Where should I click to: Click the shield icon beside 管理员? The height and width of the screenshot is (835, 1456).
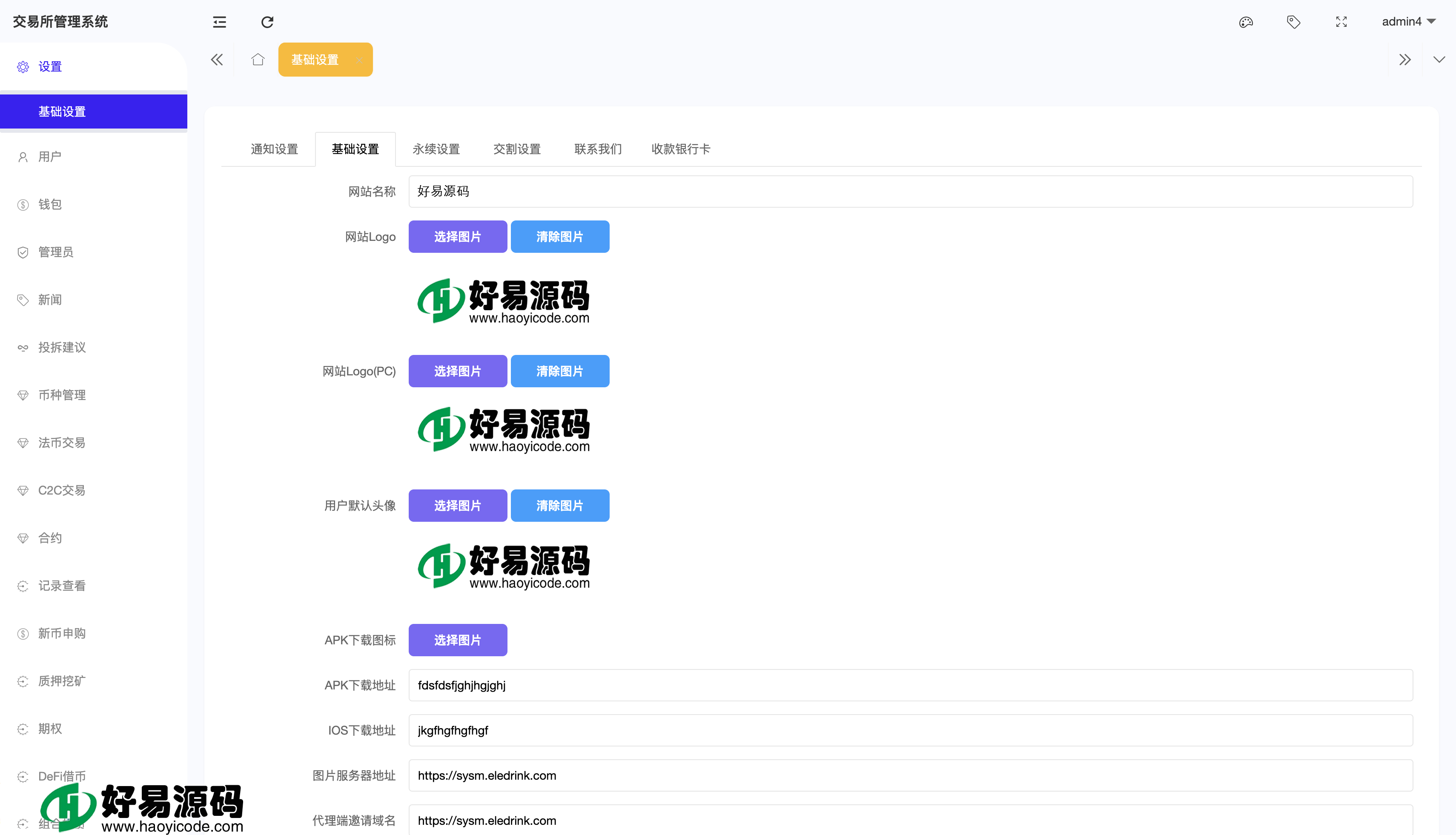pos(23,252)
